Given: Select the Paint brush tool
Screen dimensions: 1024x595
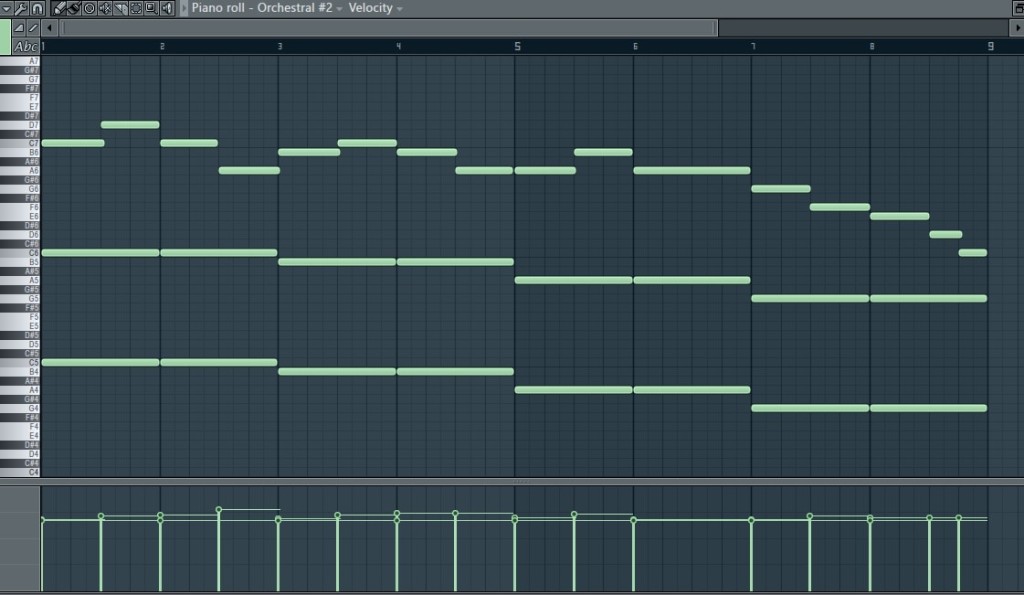Looking at the screenshot, I should click(x=74, y=8).
